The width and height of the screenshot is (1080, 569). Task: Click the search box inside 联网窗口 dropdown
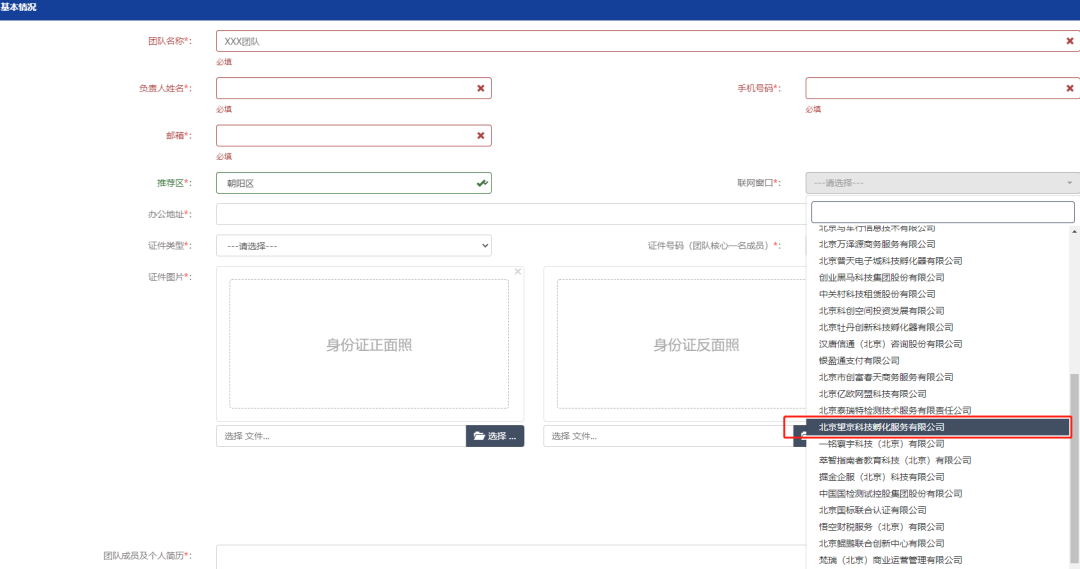point(942,212)
